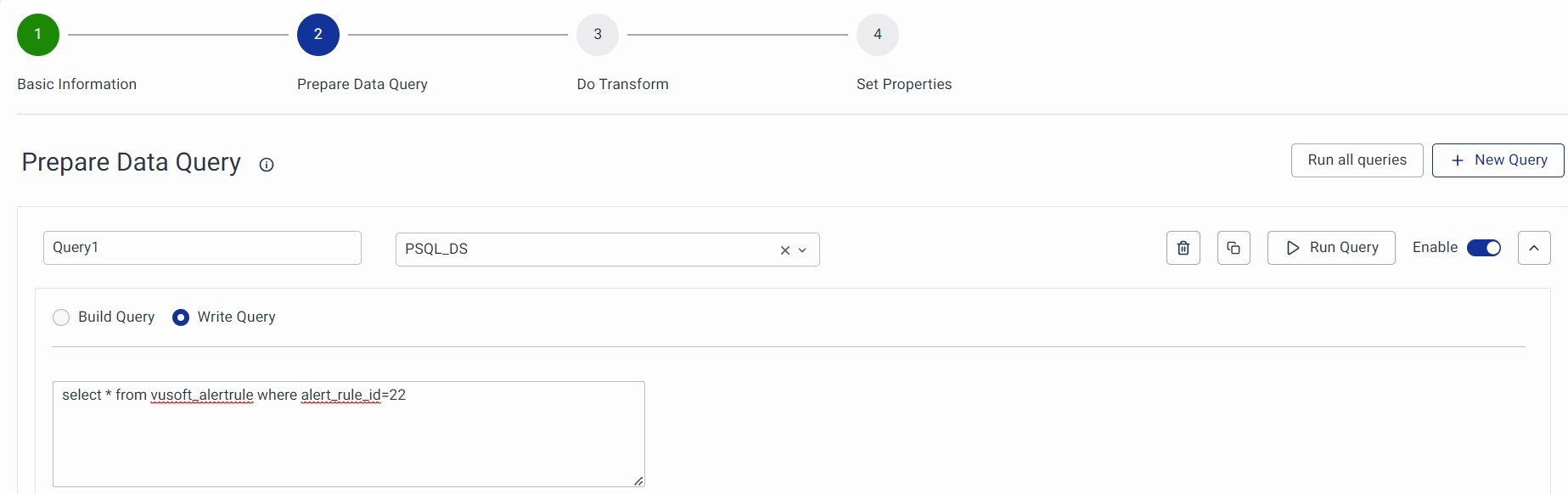Click the step 3 circle icon

598,35
